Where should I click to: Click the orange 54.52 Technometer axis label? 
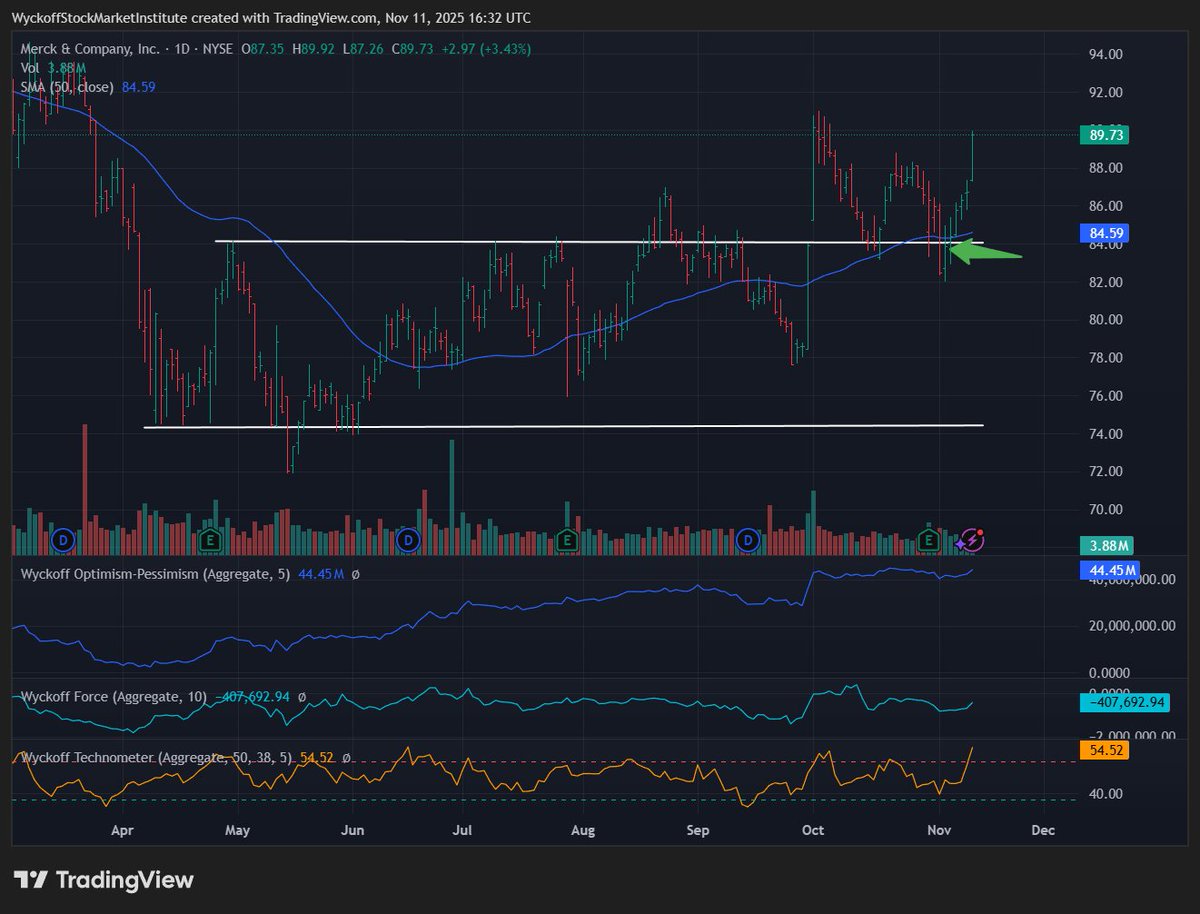pyautogui.click(x=1104, y=749)
